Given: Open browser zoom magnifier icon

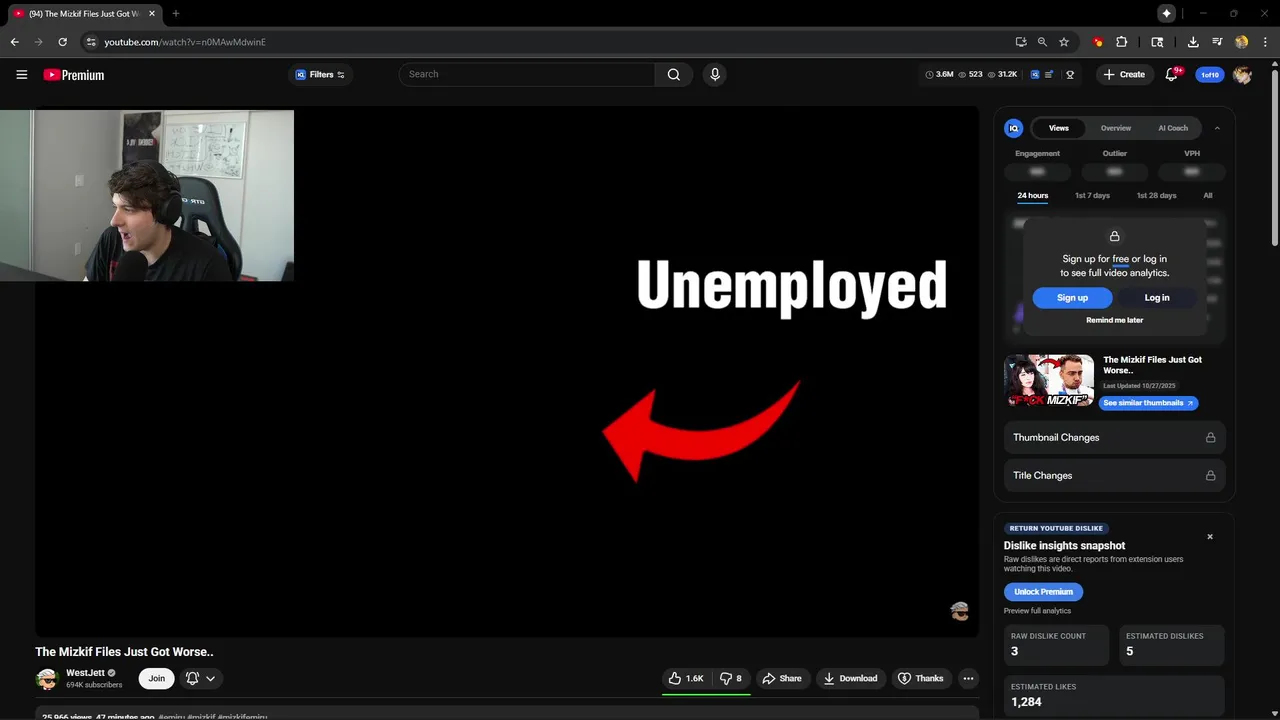Looking at the screenshot, I should pyautogui.click(x=1042, y=42).
